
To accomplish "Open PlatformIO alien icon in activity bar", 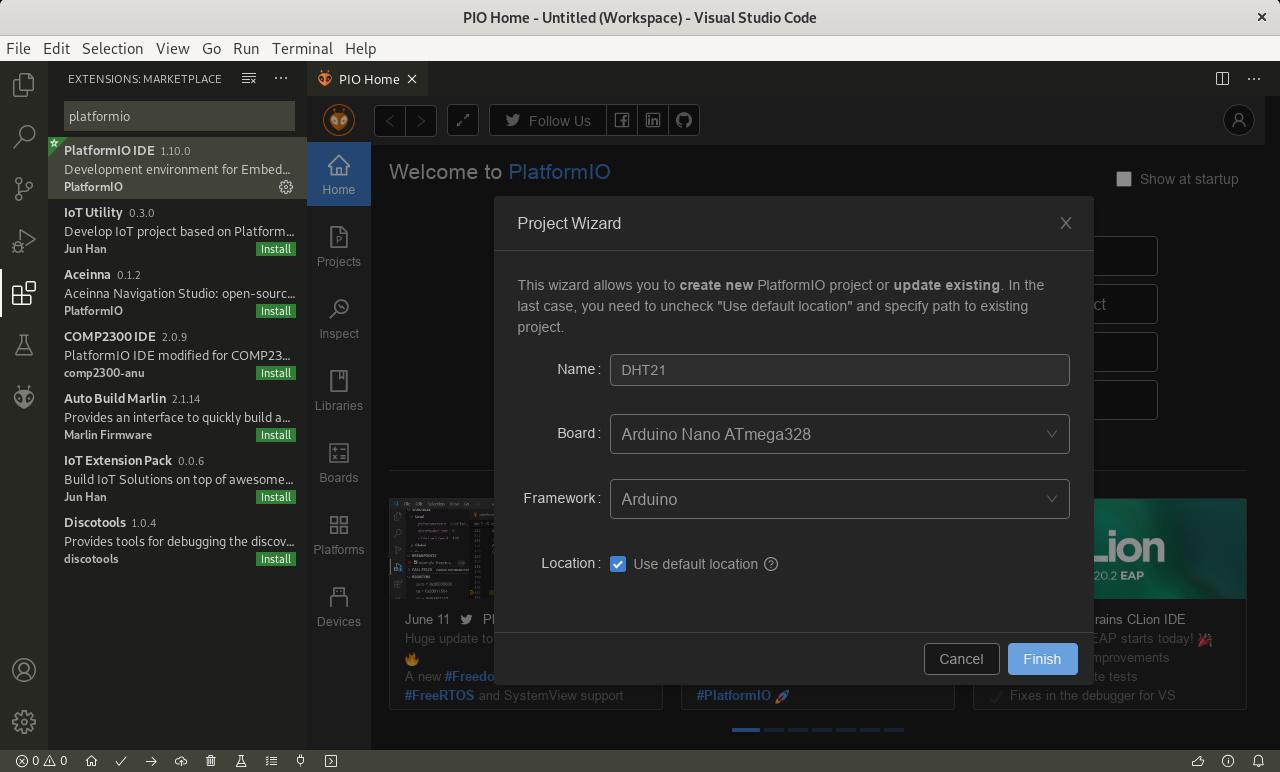I will (24, 397).
